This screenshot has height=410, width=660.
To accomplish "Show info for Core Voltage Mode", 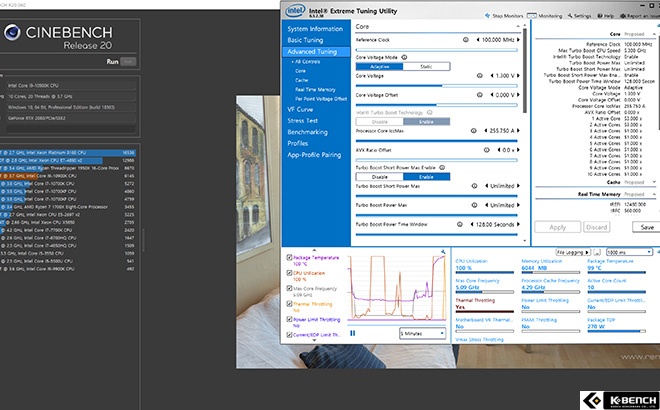I will (404, 57).
